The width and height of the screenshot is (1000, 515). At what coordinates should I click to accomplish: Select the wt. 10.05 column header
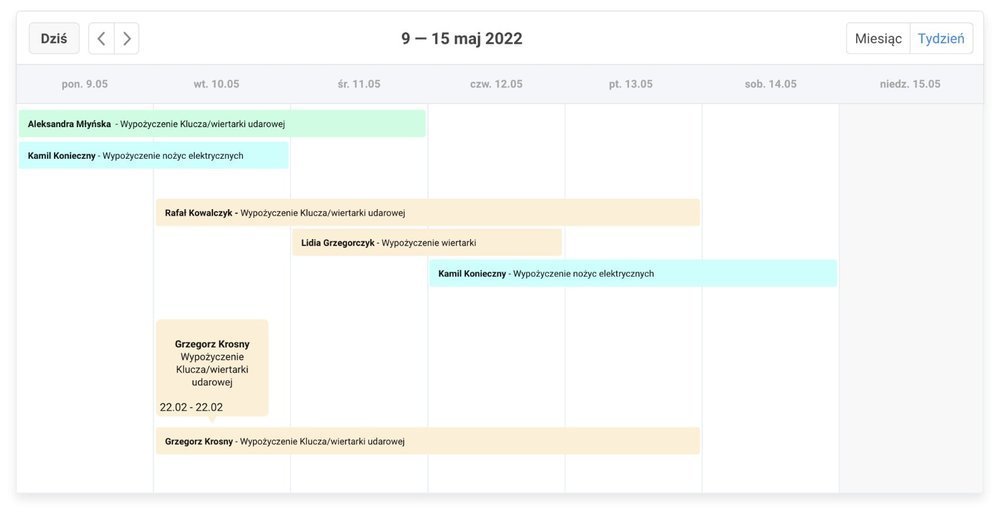tap(216, 84)
